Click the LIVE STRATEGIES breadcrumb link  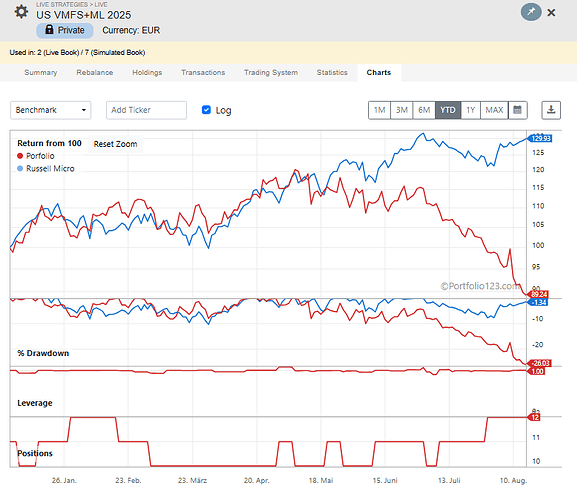(61, 4)
